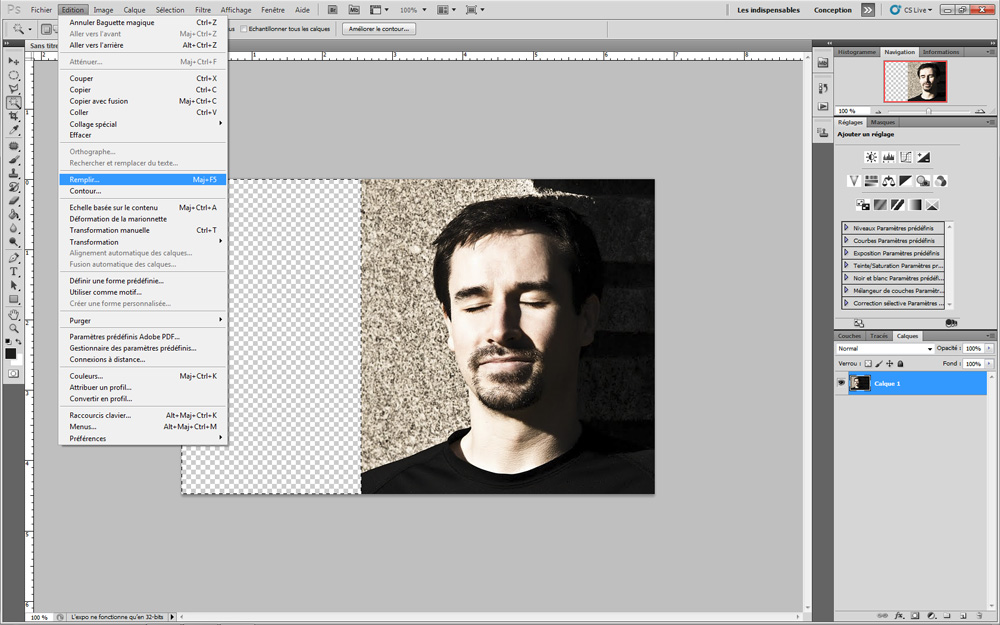The width and height of the screenshot is (1000, 625).
Task: Click the foreground color swatch
Action: pyautogui.click(x=11, y=353)
